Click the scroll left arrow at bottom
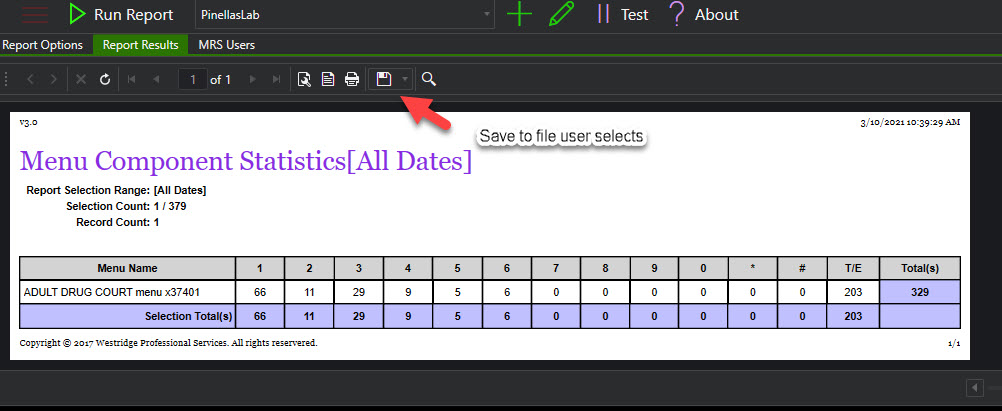Screen dimensions: 1002x411 point(973,388)
